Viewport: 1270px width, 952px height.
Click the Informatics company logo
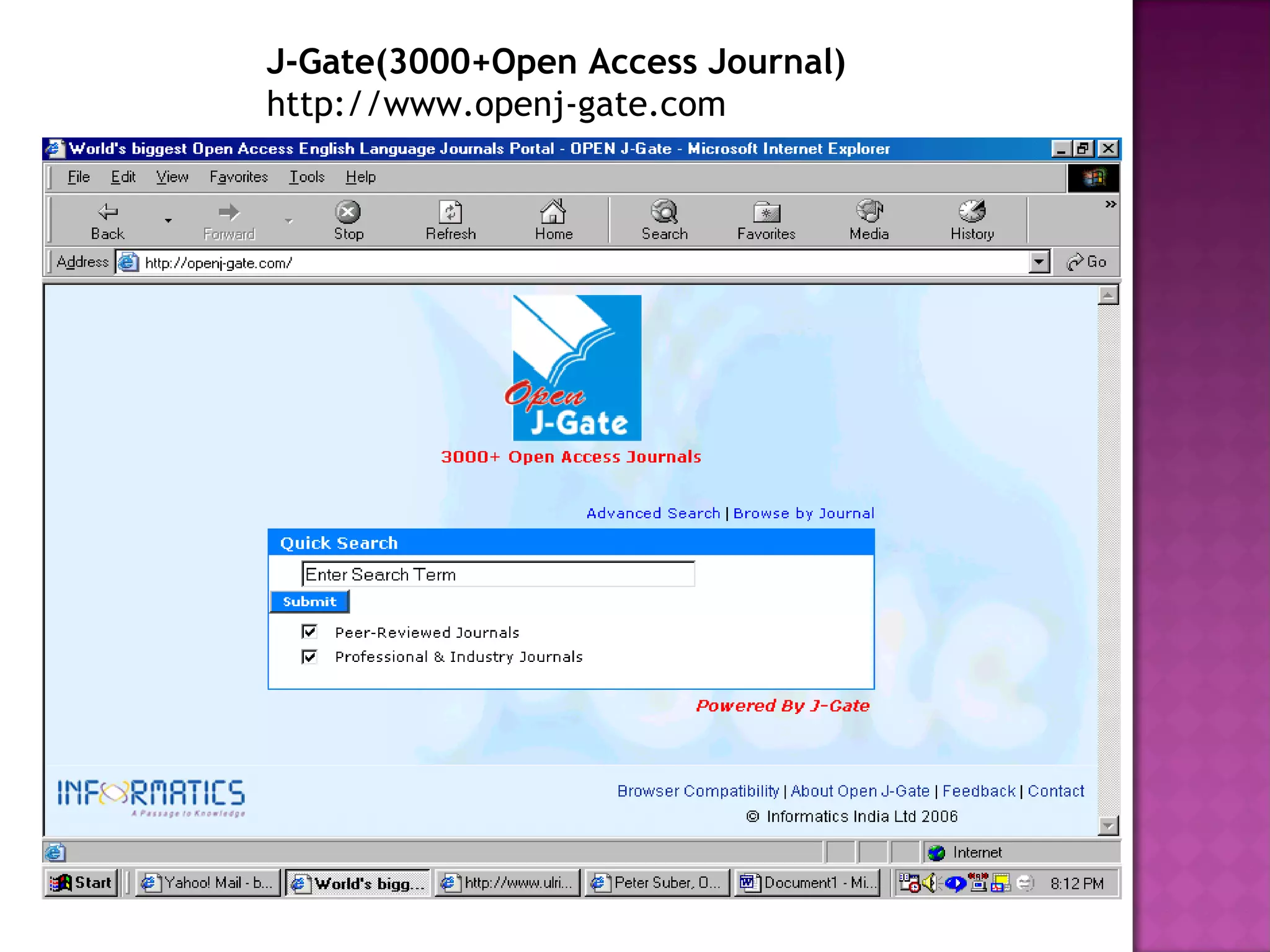point(151,798)
